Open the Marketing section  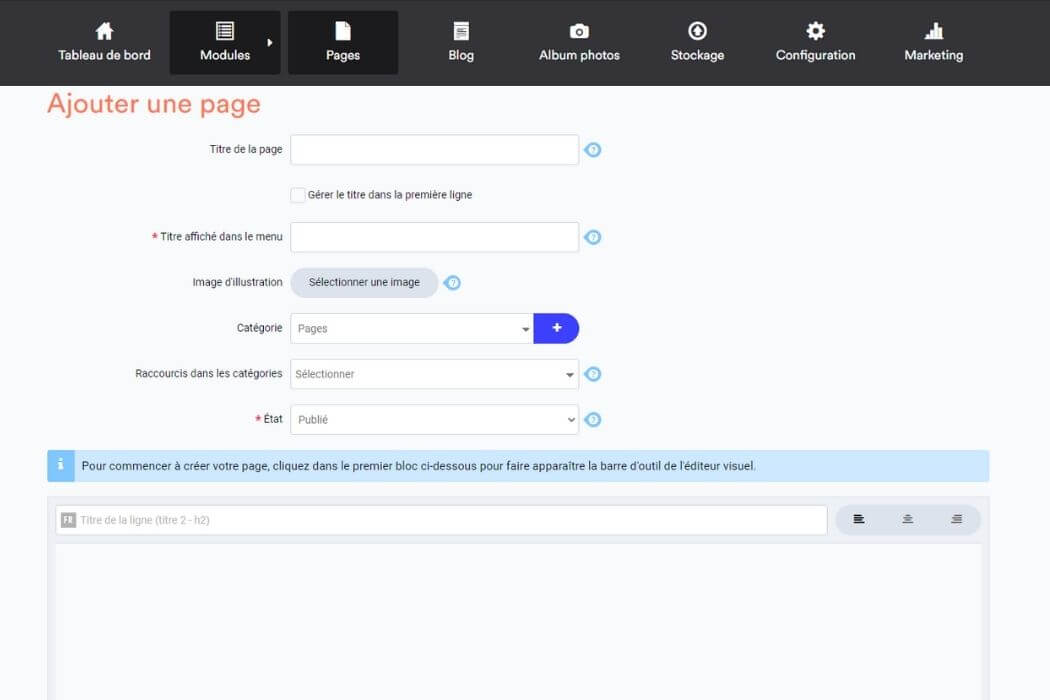(x=933, y=42)
